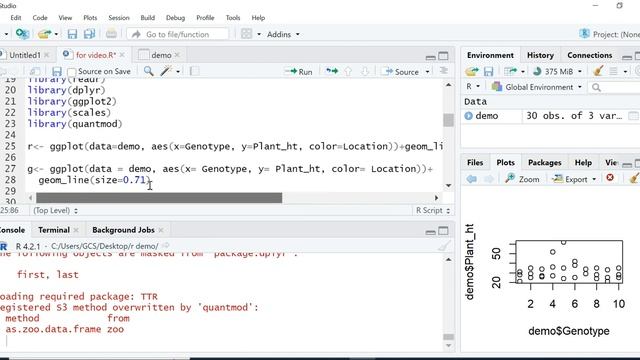Click the import dataset icon

(x=510, y=71)
